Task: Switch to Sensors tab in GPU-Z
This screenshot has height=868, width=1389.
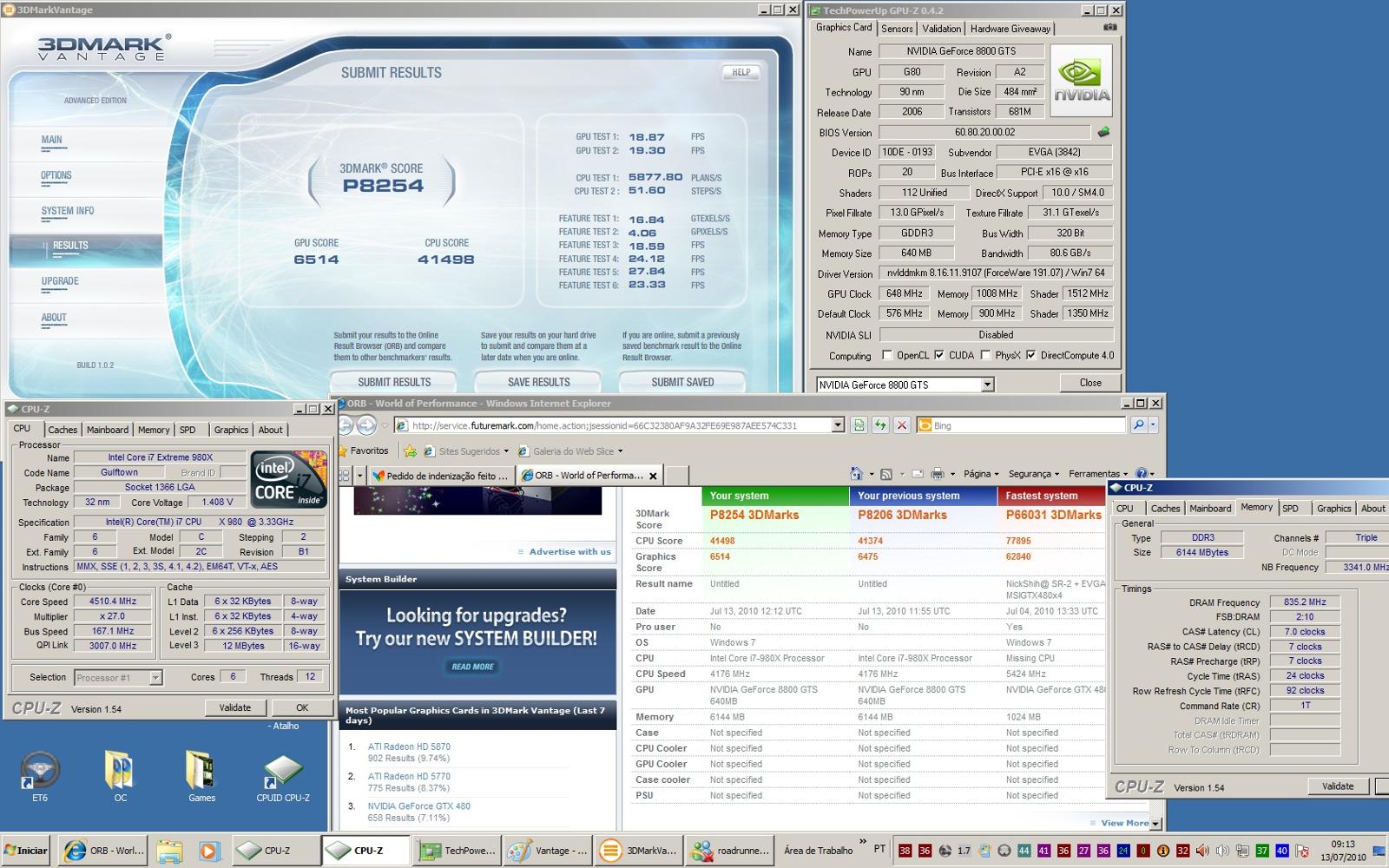Action: tap(897, 29)
